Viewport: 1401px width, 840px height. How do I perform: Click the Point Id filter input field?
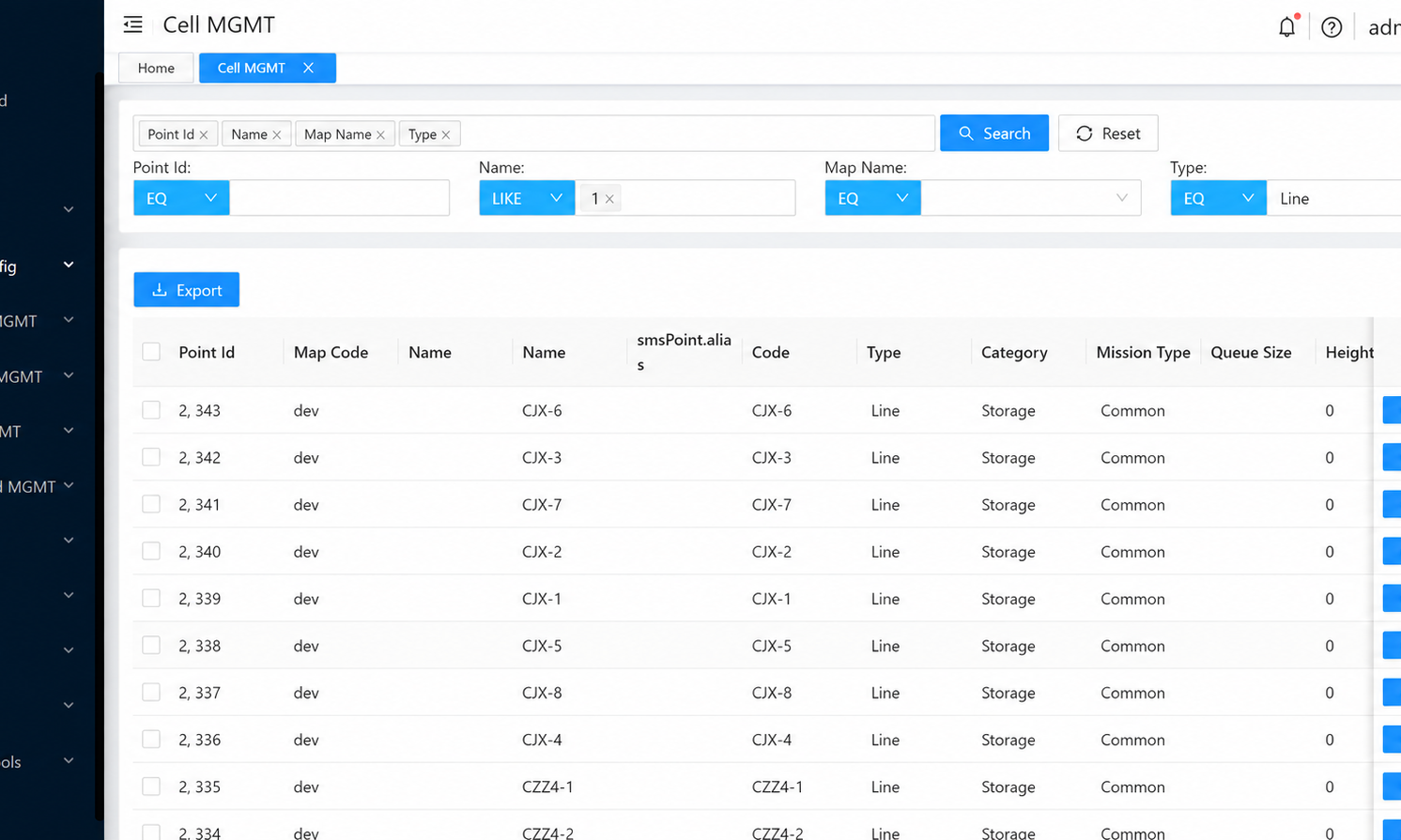click(339, 198)
